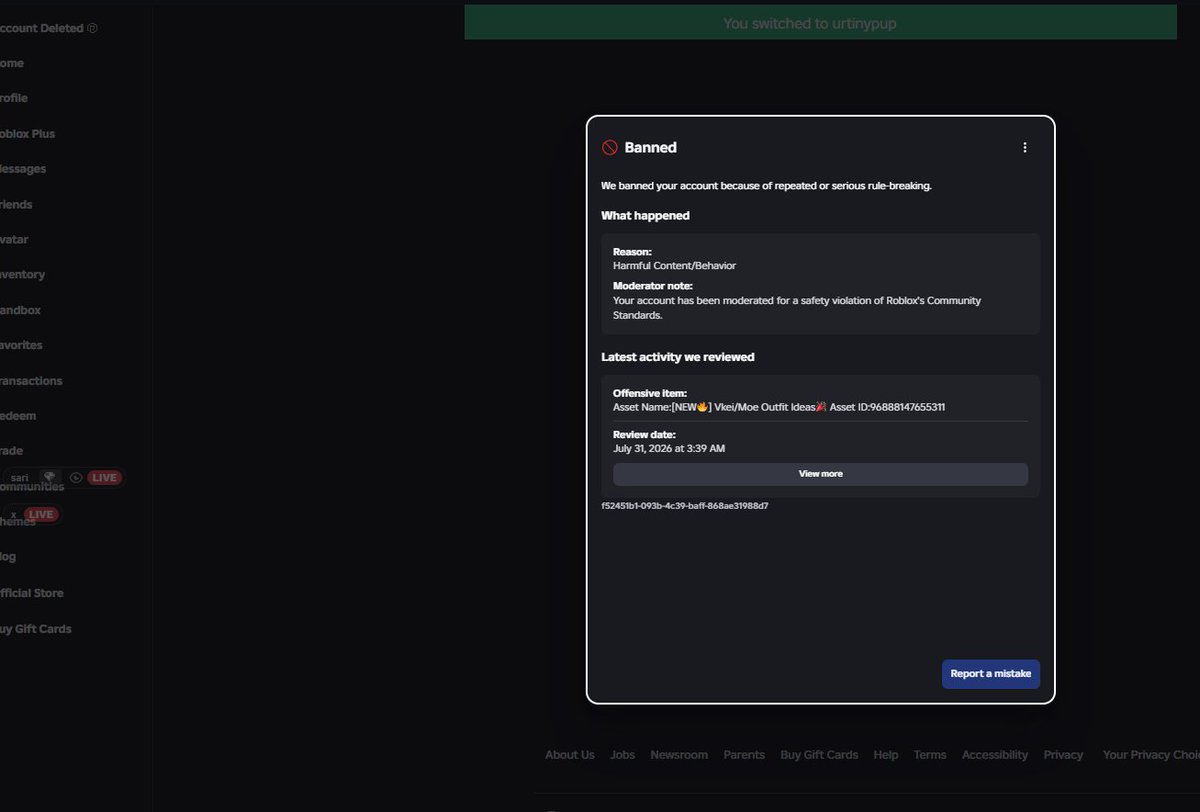Open Blog in the left sidebar
The height and width of the screenshot is (812, 1200).
point(8,557)
